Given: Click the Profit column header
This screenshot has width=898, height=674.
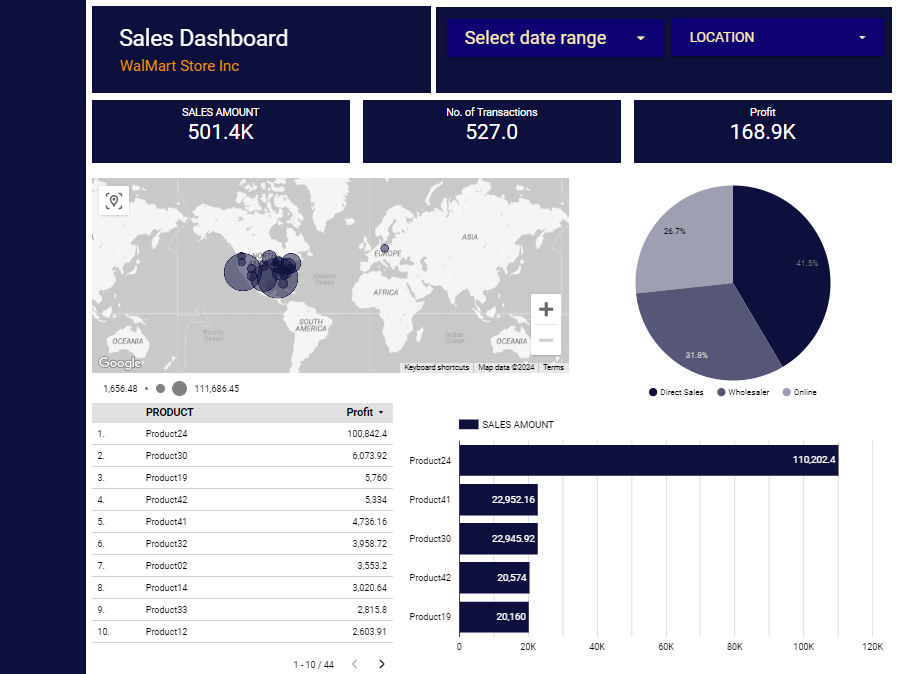Looking at the screenshot, I should click(x=359, y=412).
